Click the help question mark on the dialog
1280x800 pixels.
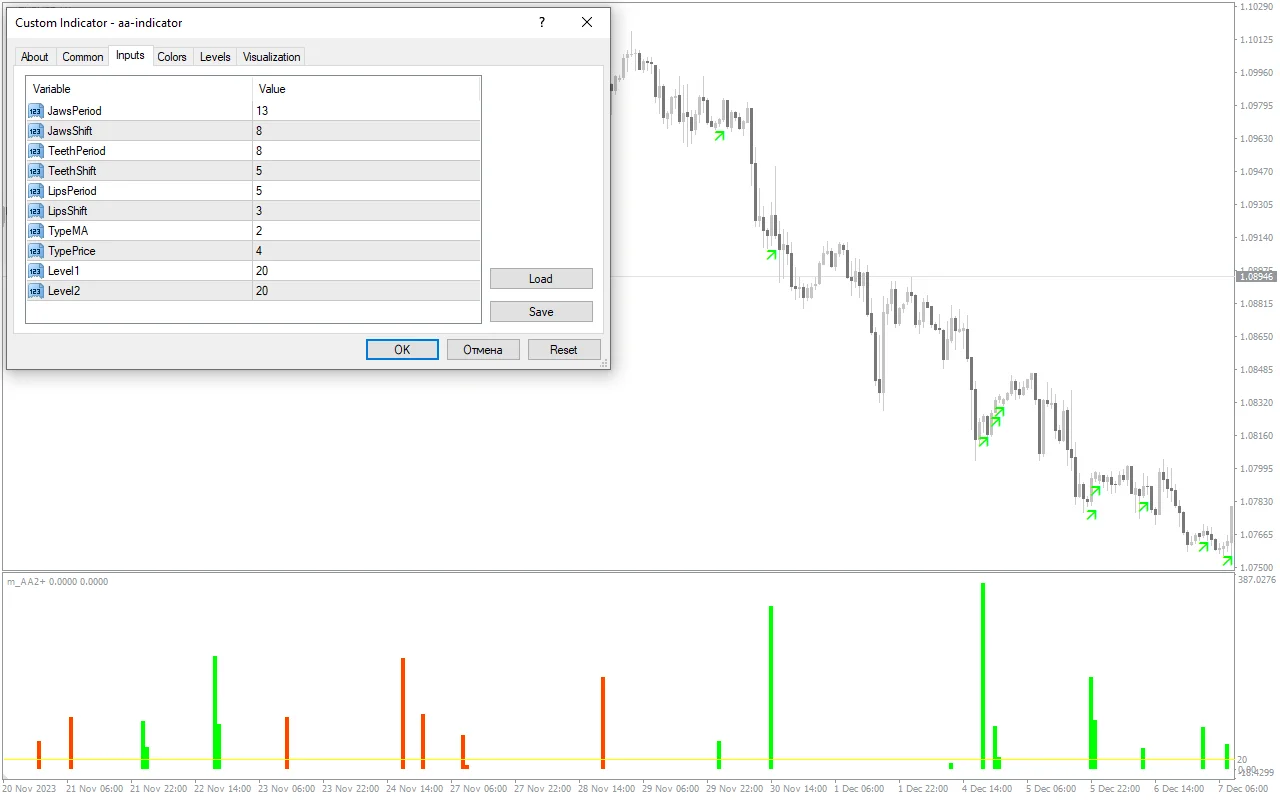pyautogui.click(x=541, y=22)
